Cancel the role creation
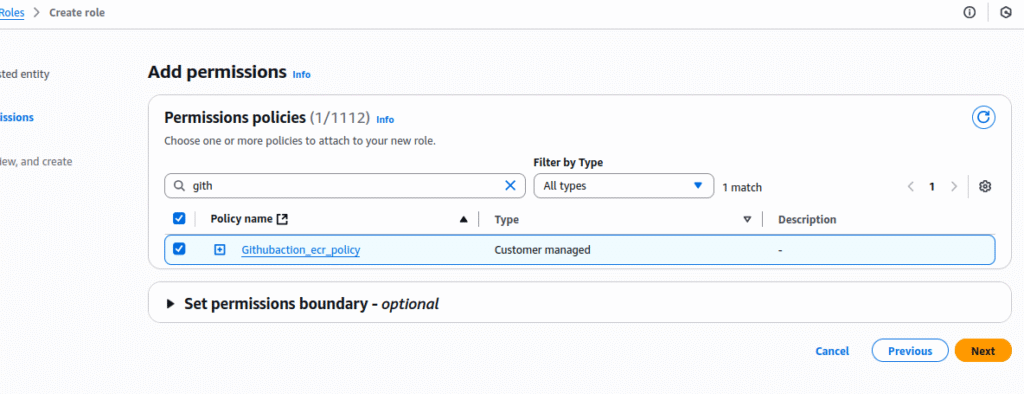 [832, 351]
